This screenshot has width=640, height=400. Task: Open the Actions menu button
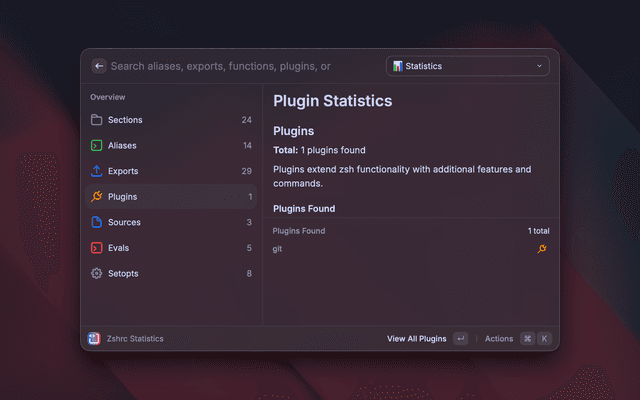click(x=499, y=339)
